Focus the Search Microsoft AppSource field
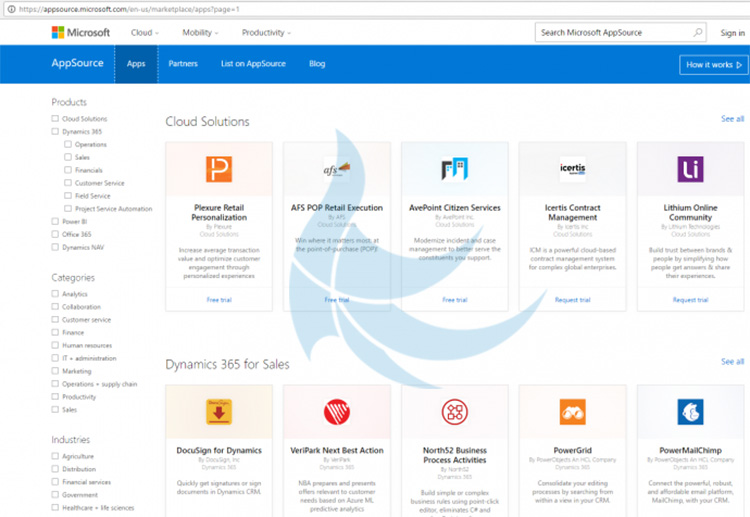The height and width of the screenshot is (517, 750). coord(620,33)
